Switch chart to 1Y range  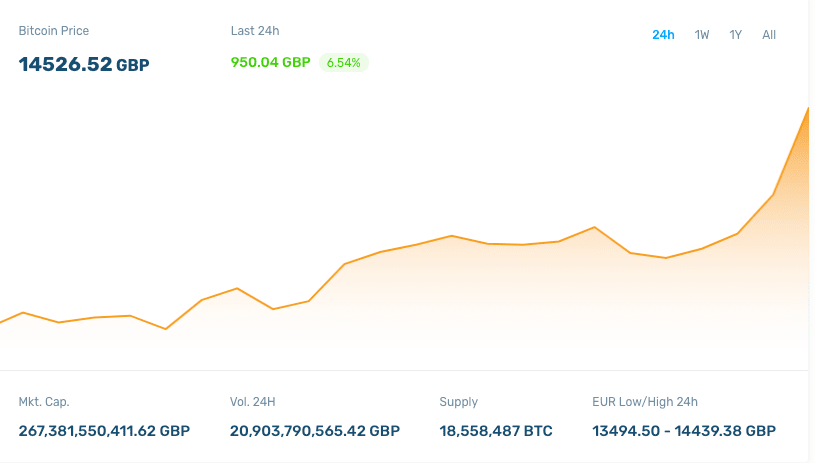point(735,35)
